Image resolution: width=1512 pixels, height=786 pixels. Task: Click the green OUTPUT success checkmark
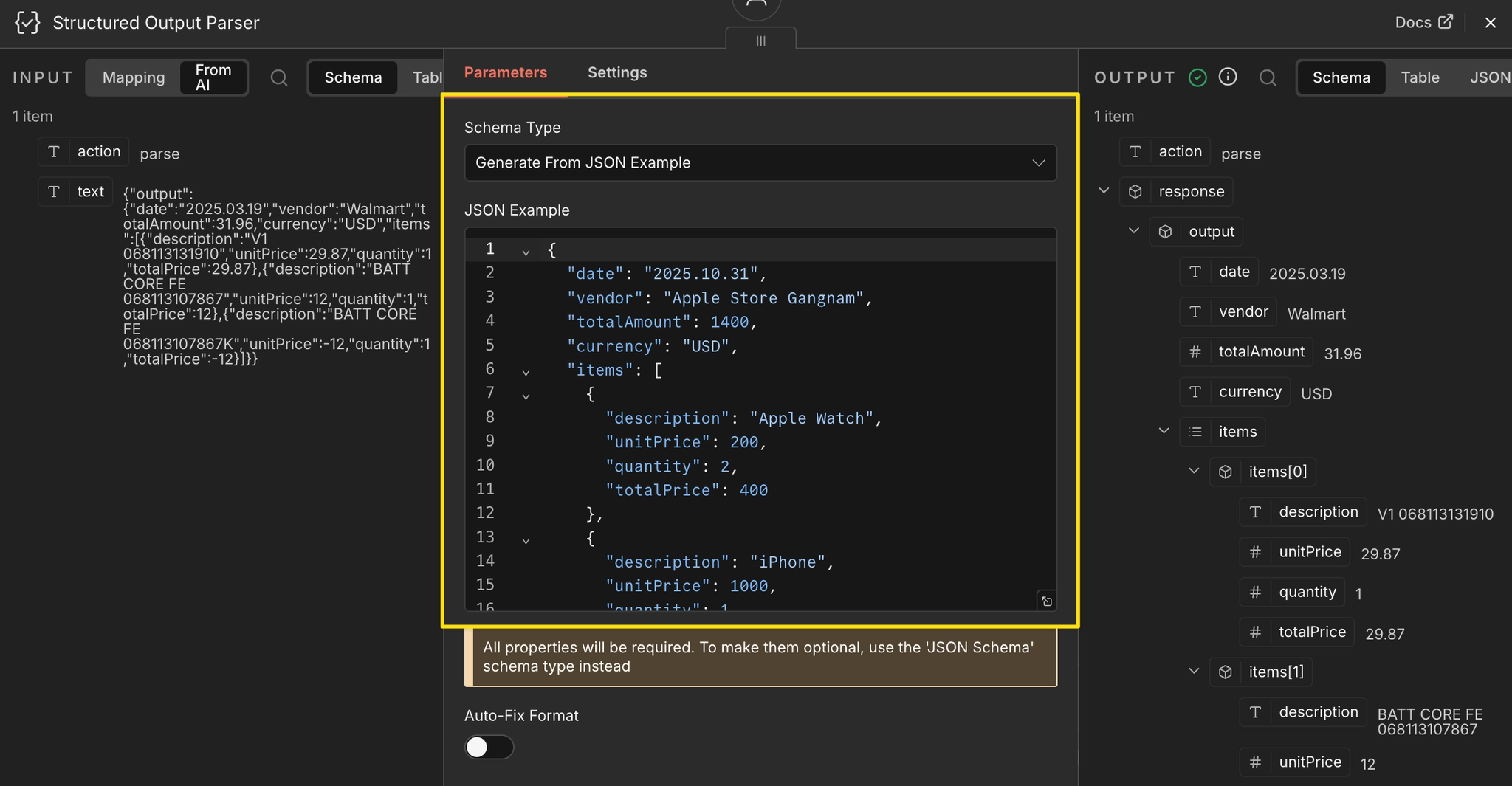tap(1197, 77)
